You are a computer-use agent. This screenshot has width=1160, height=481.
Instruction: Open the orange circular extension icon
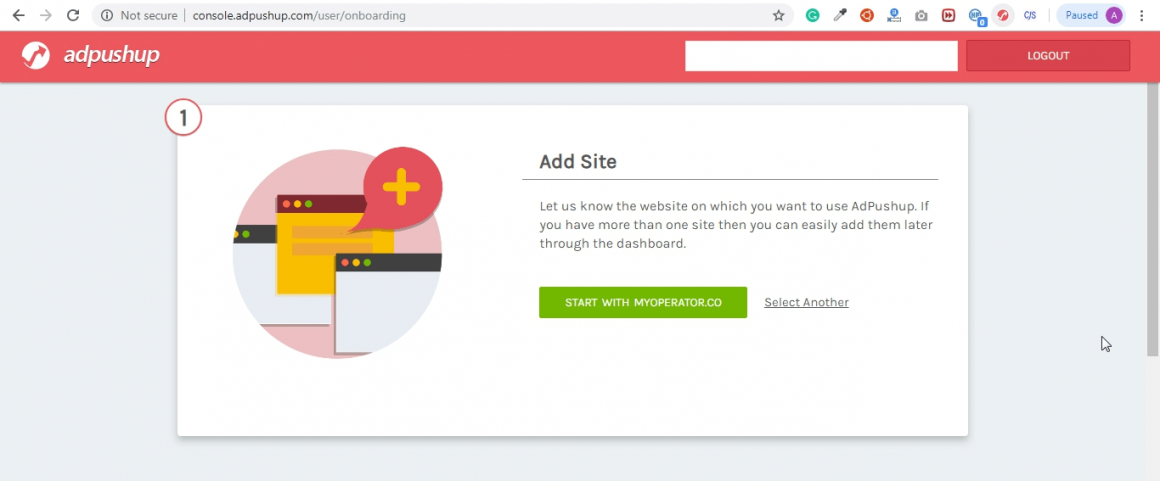click(866, 15)
